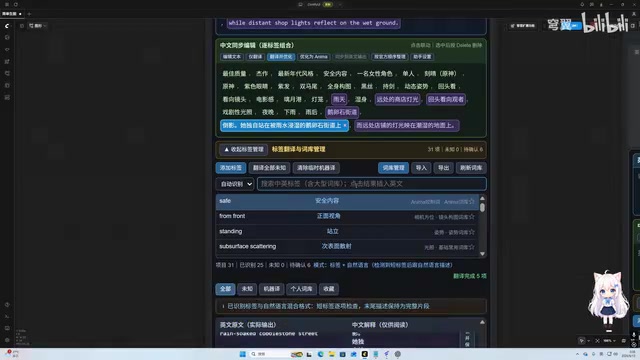Click the 全身构图 tag text

pyautogui.click(x=339, y=87)
